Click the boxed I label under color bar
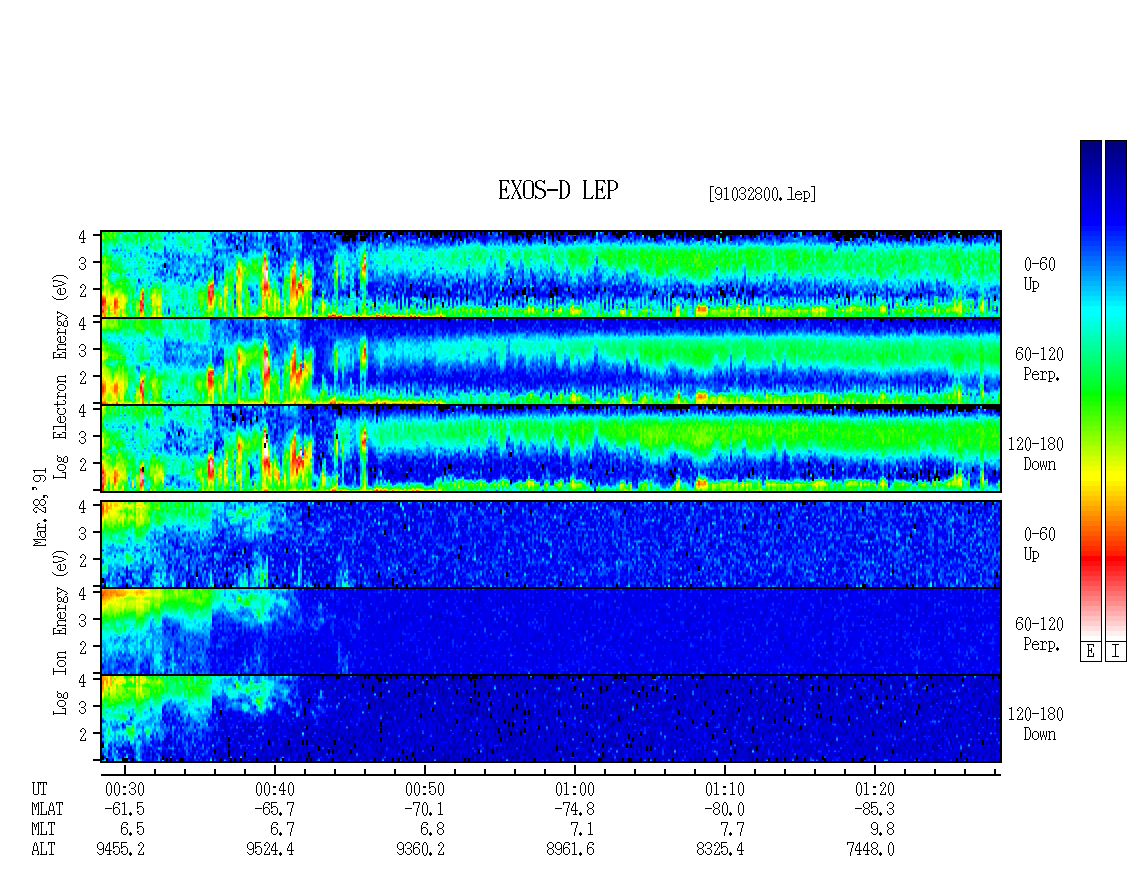Screen dimensions: 1130x875 (1116, 652)
